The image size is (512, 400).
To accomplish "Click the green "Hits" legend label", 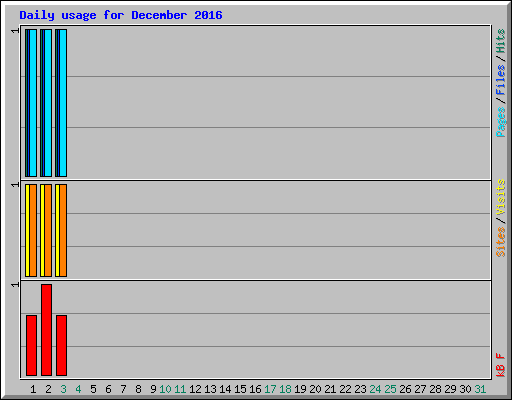I will 501,41.
